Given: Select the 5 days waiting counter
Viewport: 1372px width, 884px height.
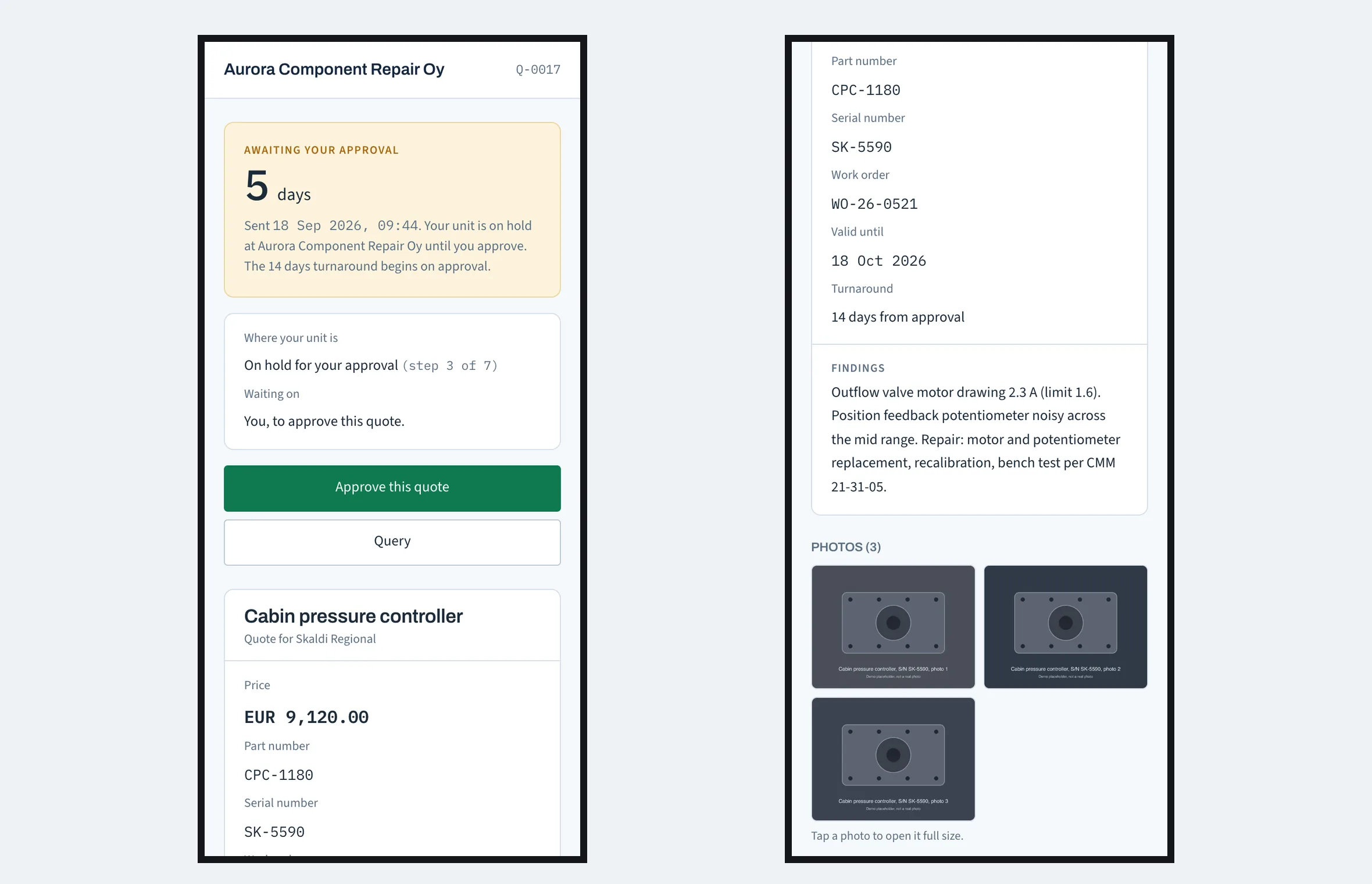Looking at the screenshot, I should [x=277, y=186].
